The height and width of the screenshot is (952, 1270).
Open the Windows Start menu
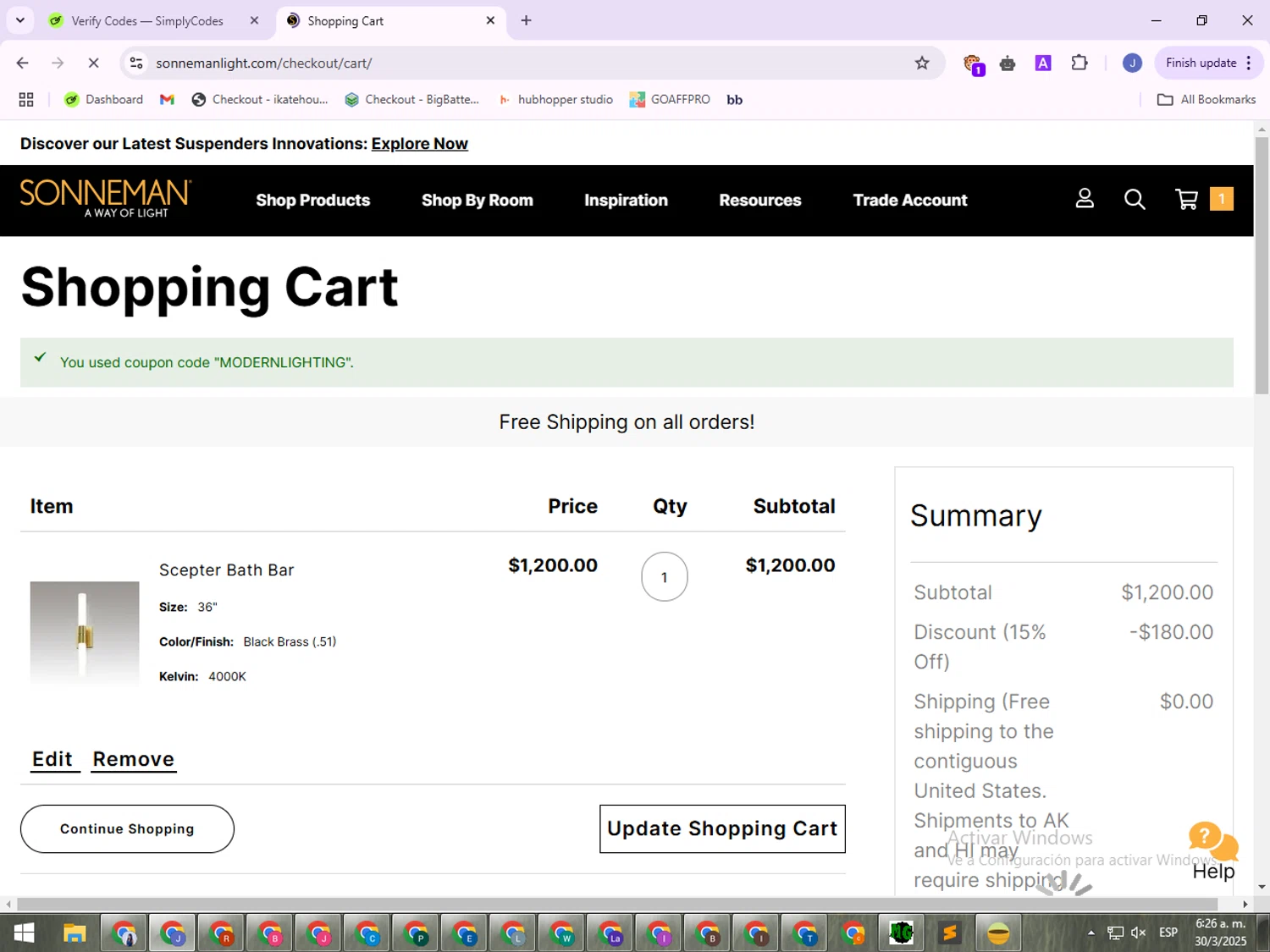pyautogui.click(x=24, y=933)
